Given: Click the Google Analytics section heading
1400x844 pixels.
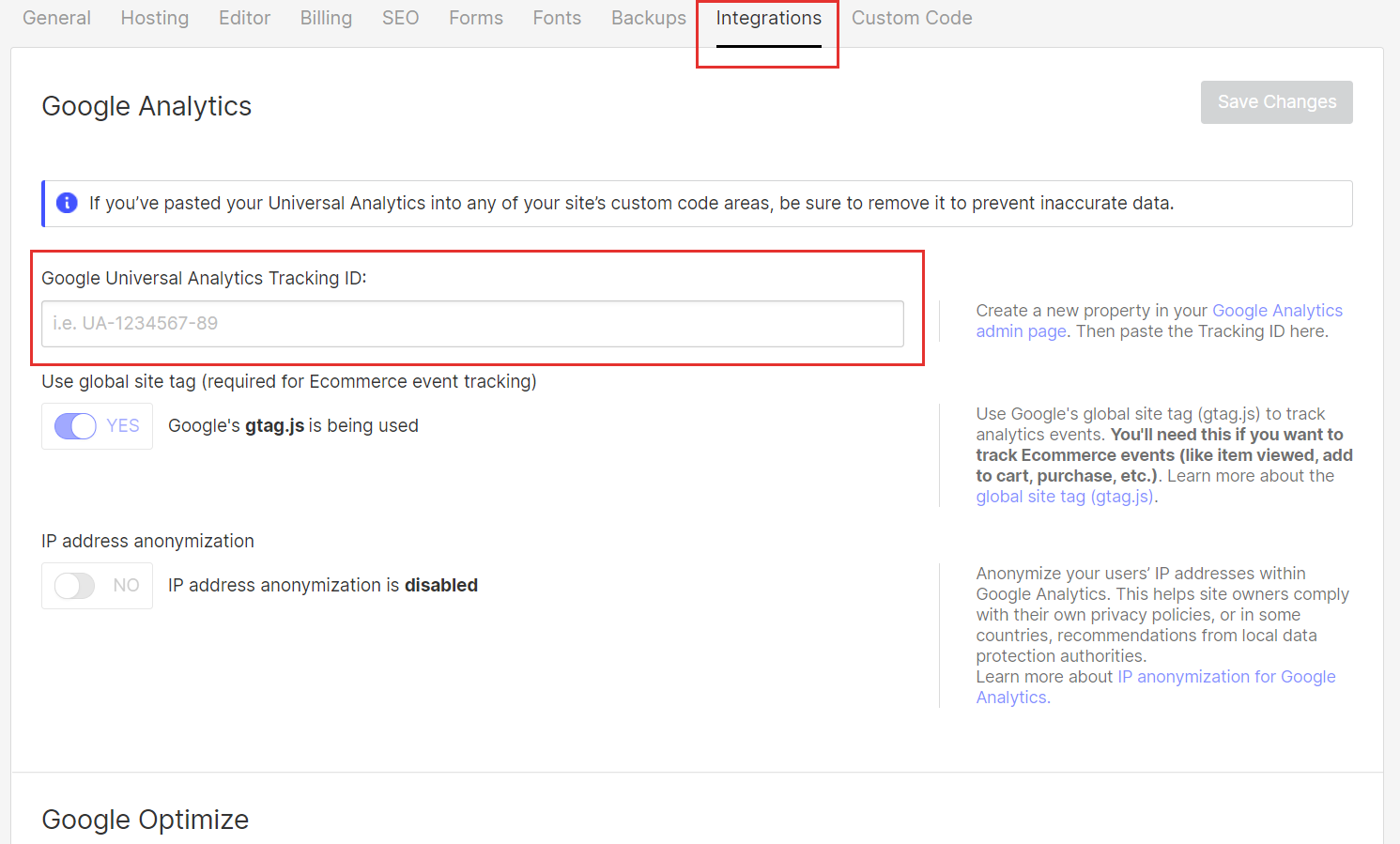Looking at the screenshot, I should [x=146, y=106].
